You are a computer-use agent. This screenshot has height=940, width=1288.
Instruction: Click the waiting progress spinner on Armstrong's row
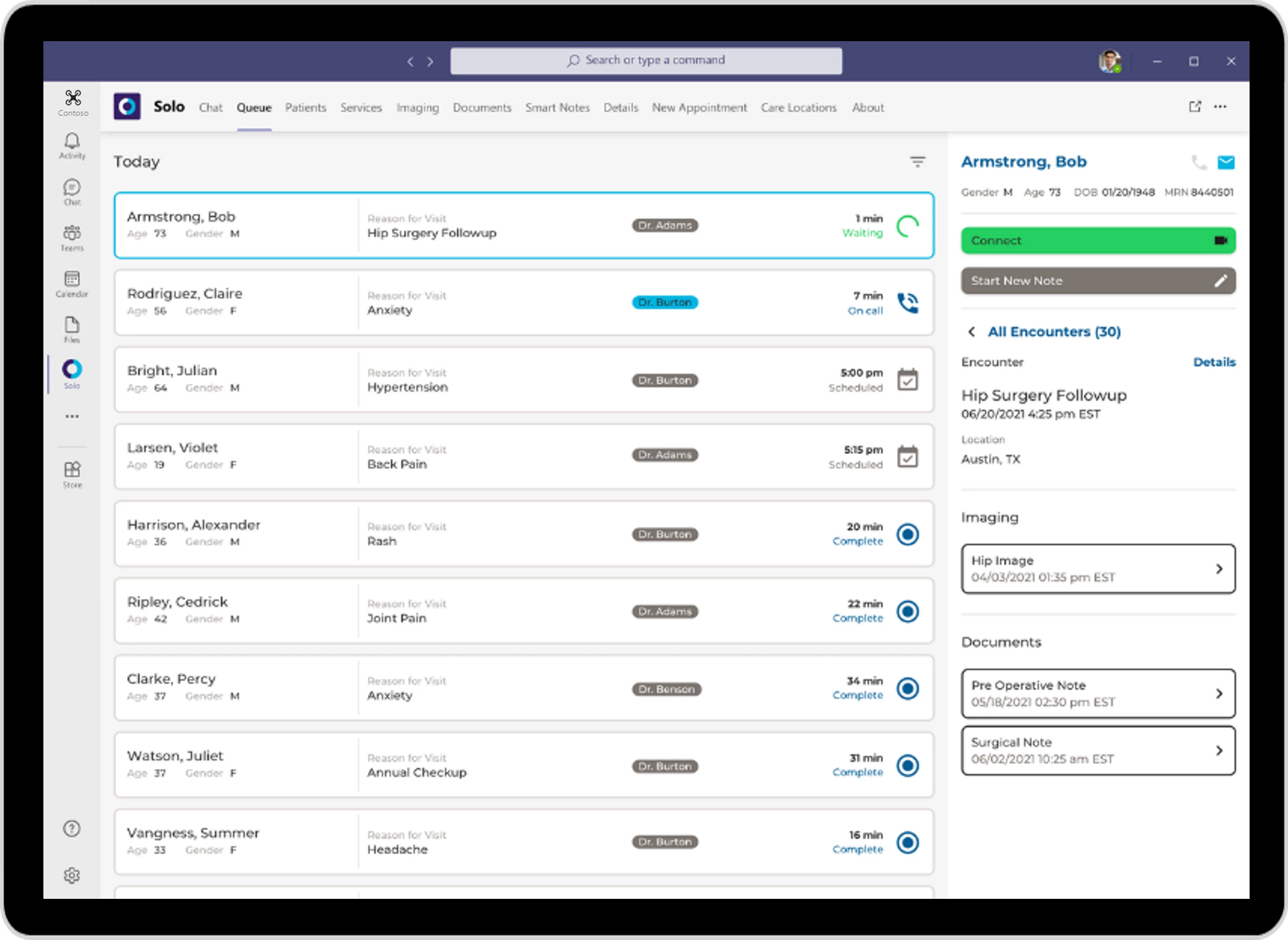click(x=907, y=225)
